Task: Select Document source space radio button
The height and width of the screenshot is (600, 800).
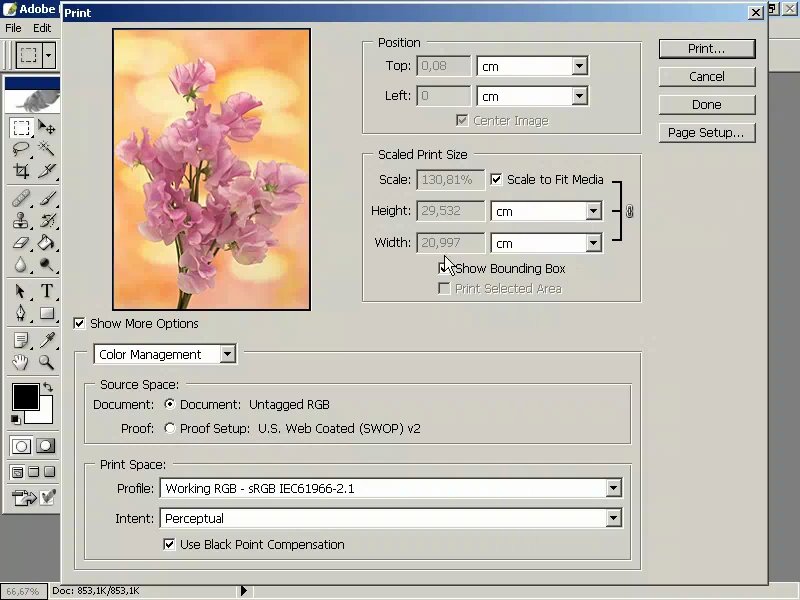Action: click(170, 404)
